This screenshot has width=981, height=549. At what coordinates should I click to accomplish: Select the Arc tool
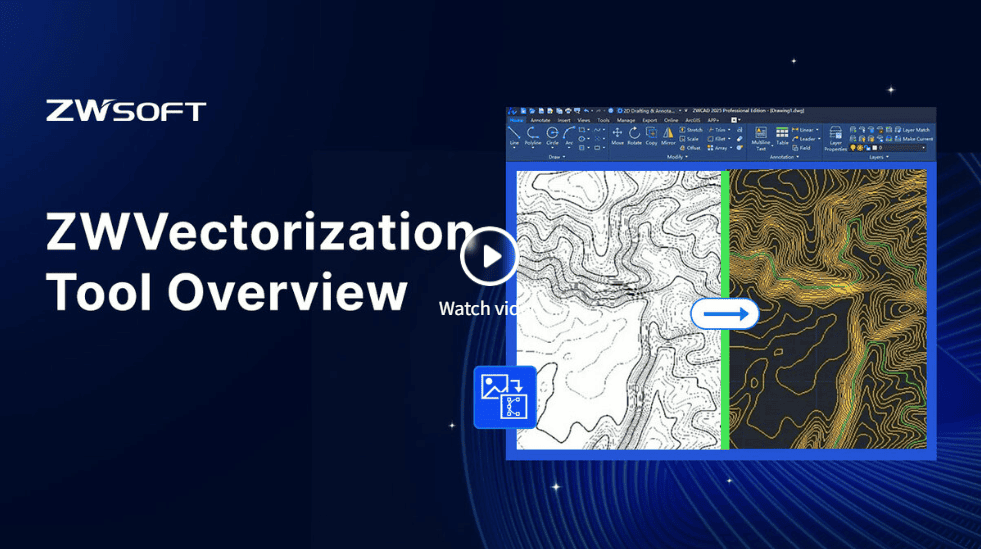tap(569, 136)
